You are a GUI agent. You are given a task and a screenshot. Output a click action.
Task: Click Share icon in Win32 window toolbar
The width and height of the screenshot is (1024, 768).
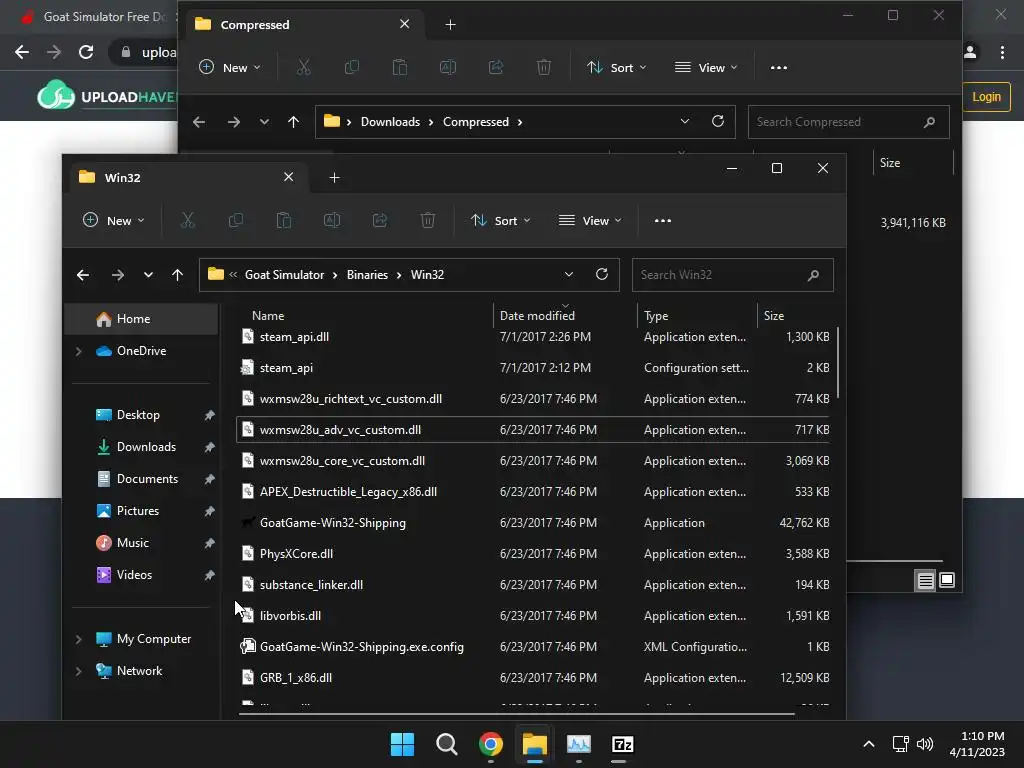(380, 221)
